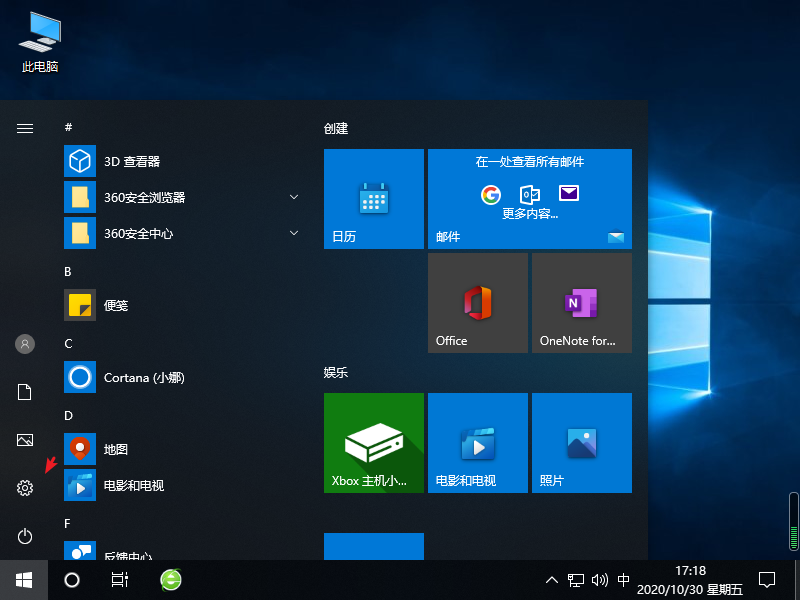This screenshot has height=600, width=800.
Task: Expand the 360安全中心 folder
Action: (294, 233)
